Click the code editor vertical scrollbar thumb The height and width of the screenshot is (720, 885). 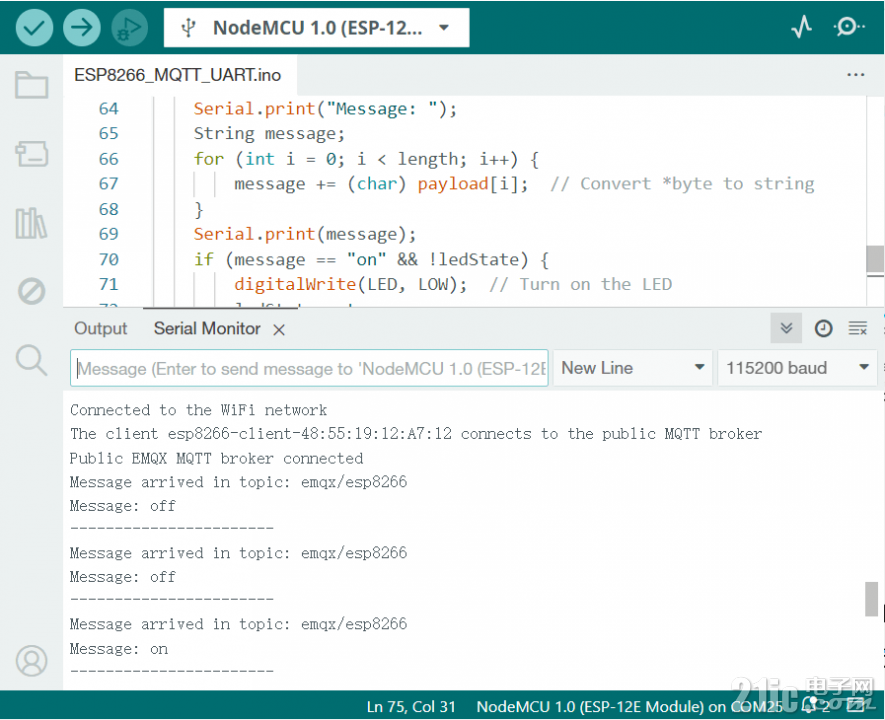pyautogui.click(x=875, y=260)
